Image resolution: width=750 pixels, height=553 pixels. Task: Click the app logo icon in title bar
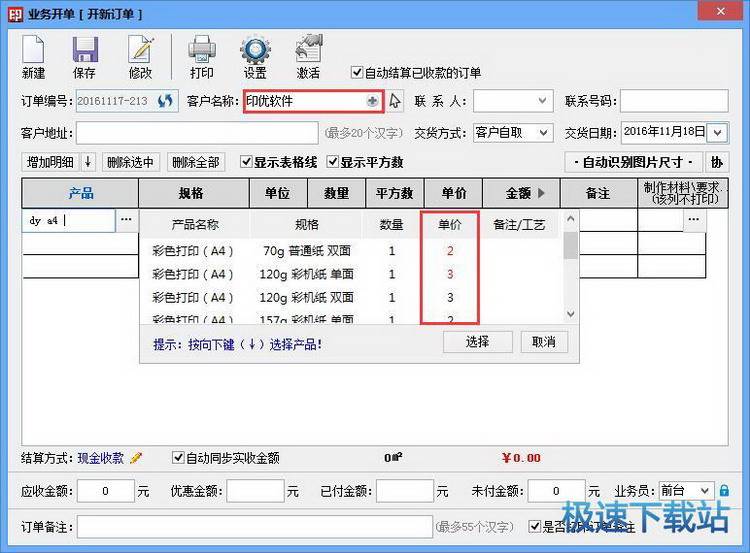click(15, 14)
